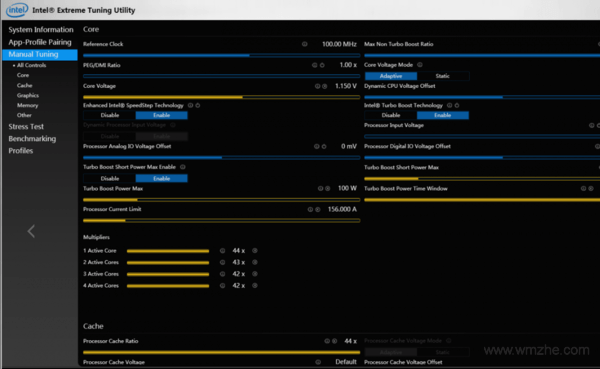Open the info icon for Turbo Boost Short Power Max Enable
The height and width of the screenshot is (369, 600).
[x=183, y=167]
